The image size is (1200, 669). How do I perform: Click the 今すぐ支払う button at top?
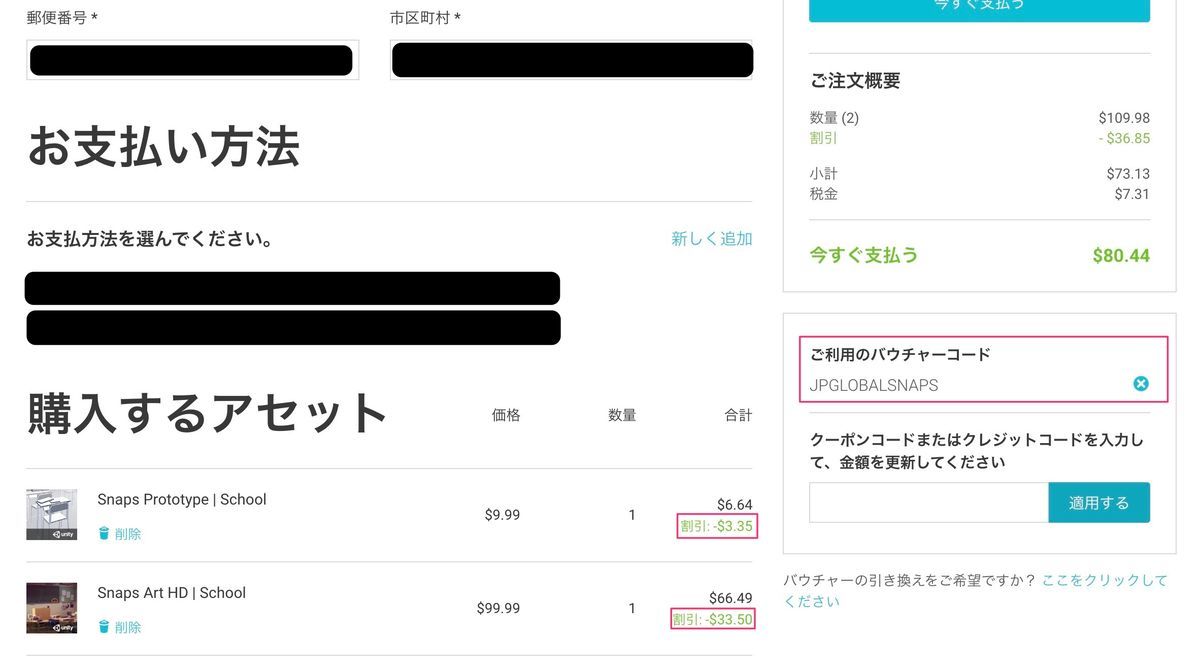click(x=979, y=8)
